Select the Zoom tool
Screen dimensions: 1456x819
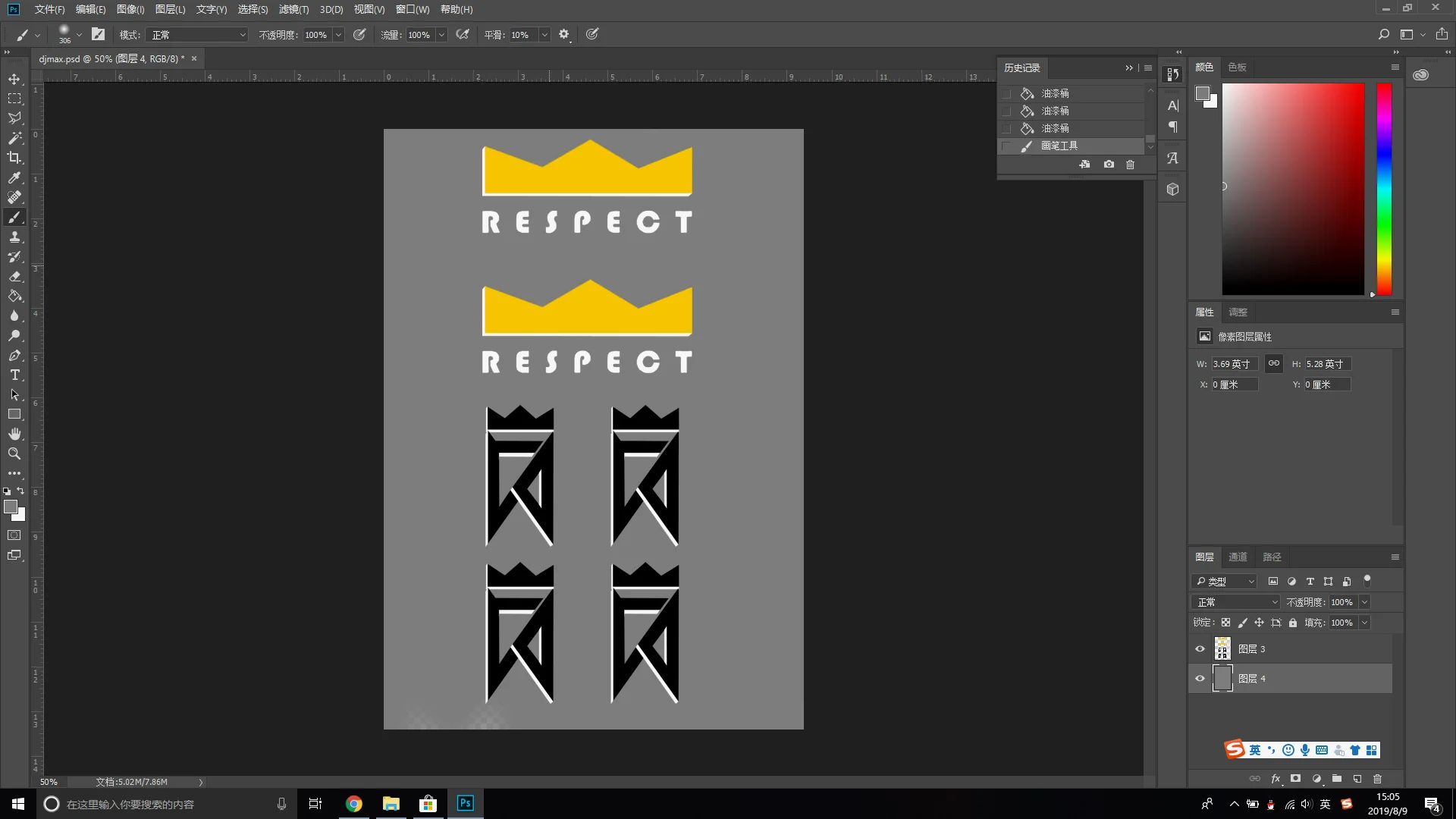coord(14,453)
